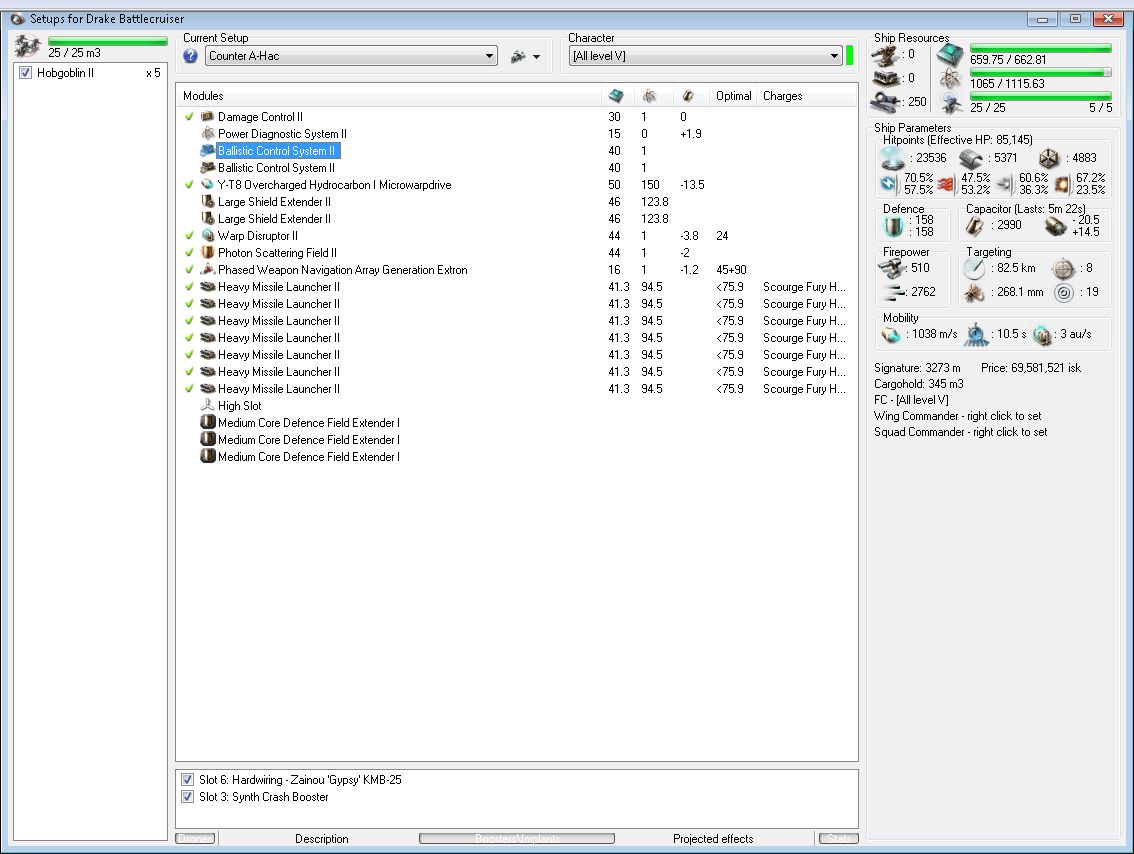Image resolution: width=1134 pixels, height=854 pixels.
Task: Open the Character dropdown showing All level V
Action: tap(706, 56)
